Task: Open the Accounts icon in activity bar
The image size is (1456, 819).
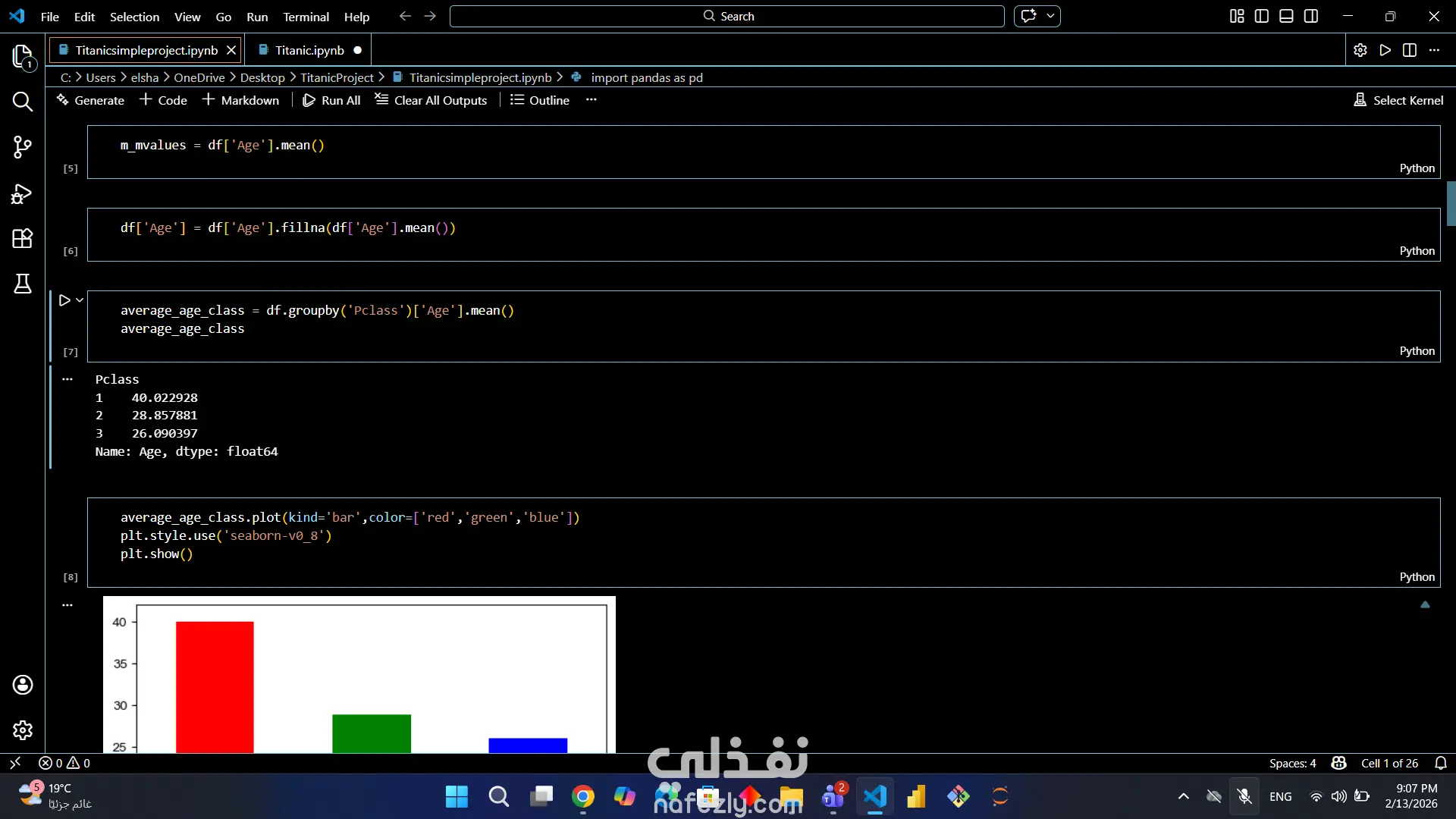Action: tap(23, 685)
